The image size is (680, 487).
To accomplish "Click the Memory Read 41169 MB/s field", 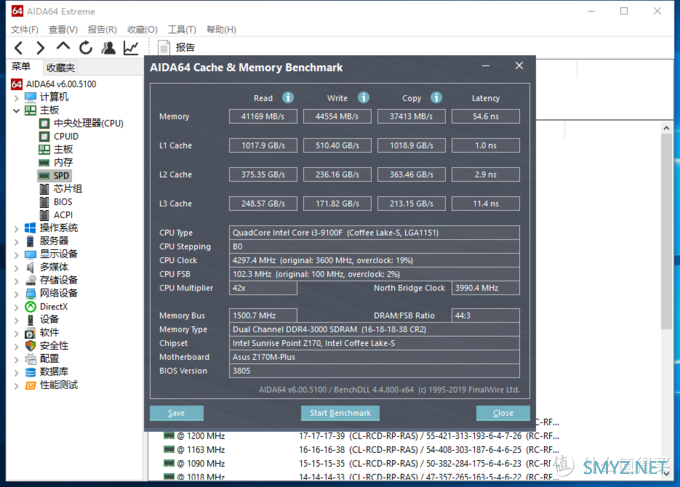I will (263, 116).
